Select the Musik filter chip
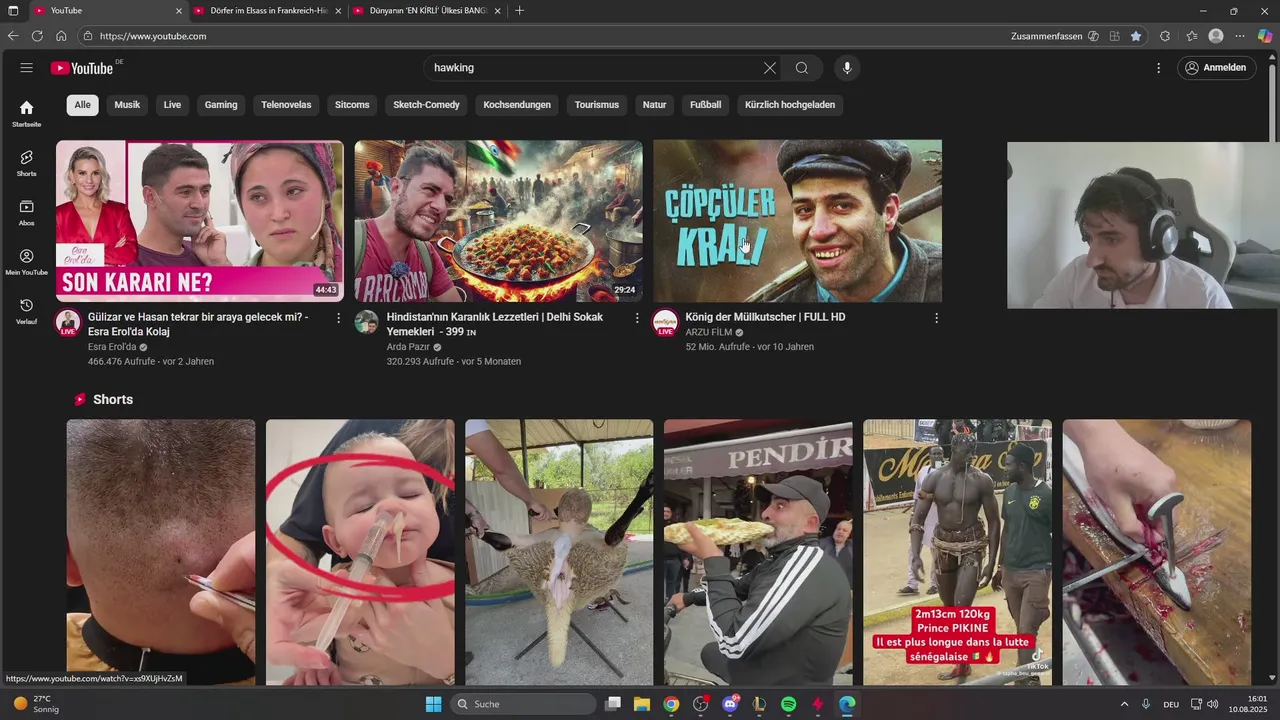The width and height of the screenshot is (1280, 720). [127, 105]
